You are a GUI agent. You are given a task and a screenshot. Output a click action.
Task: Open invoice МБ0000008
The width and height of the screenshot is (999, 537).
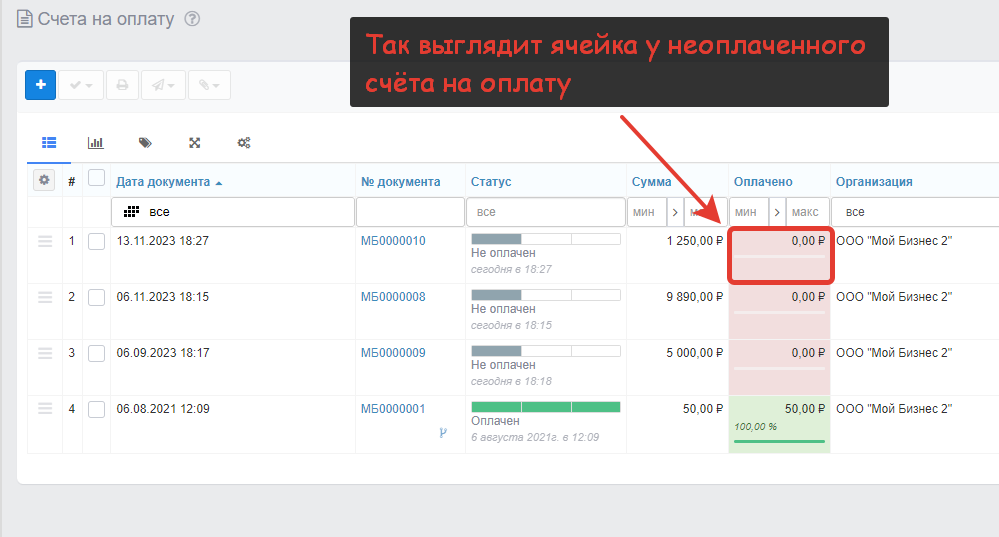point(393,297)
